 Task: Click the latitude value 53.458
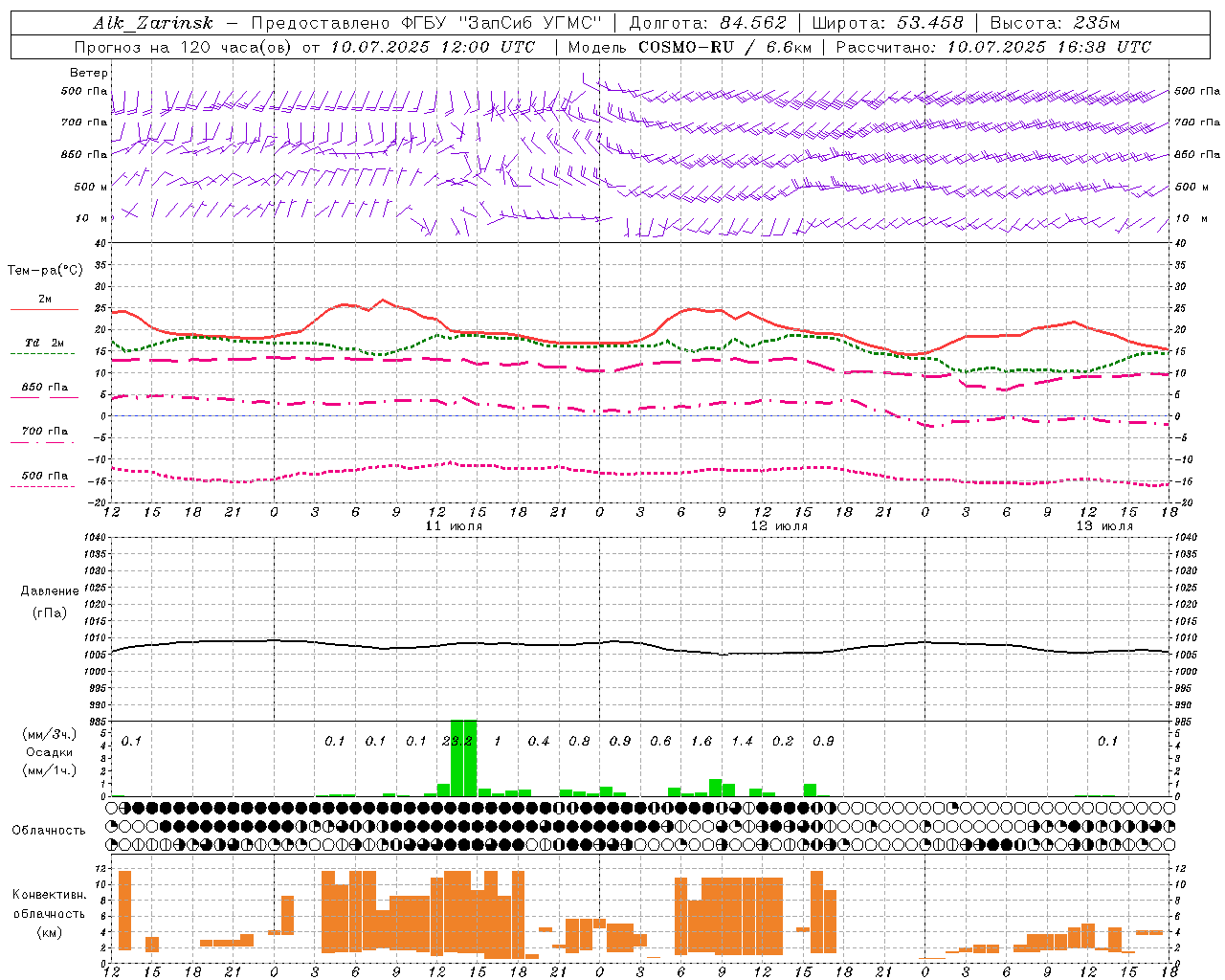928,23
